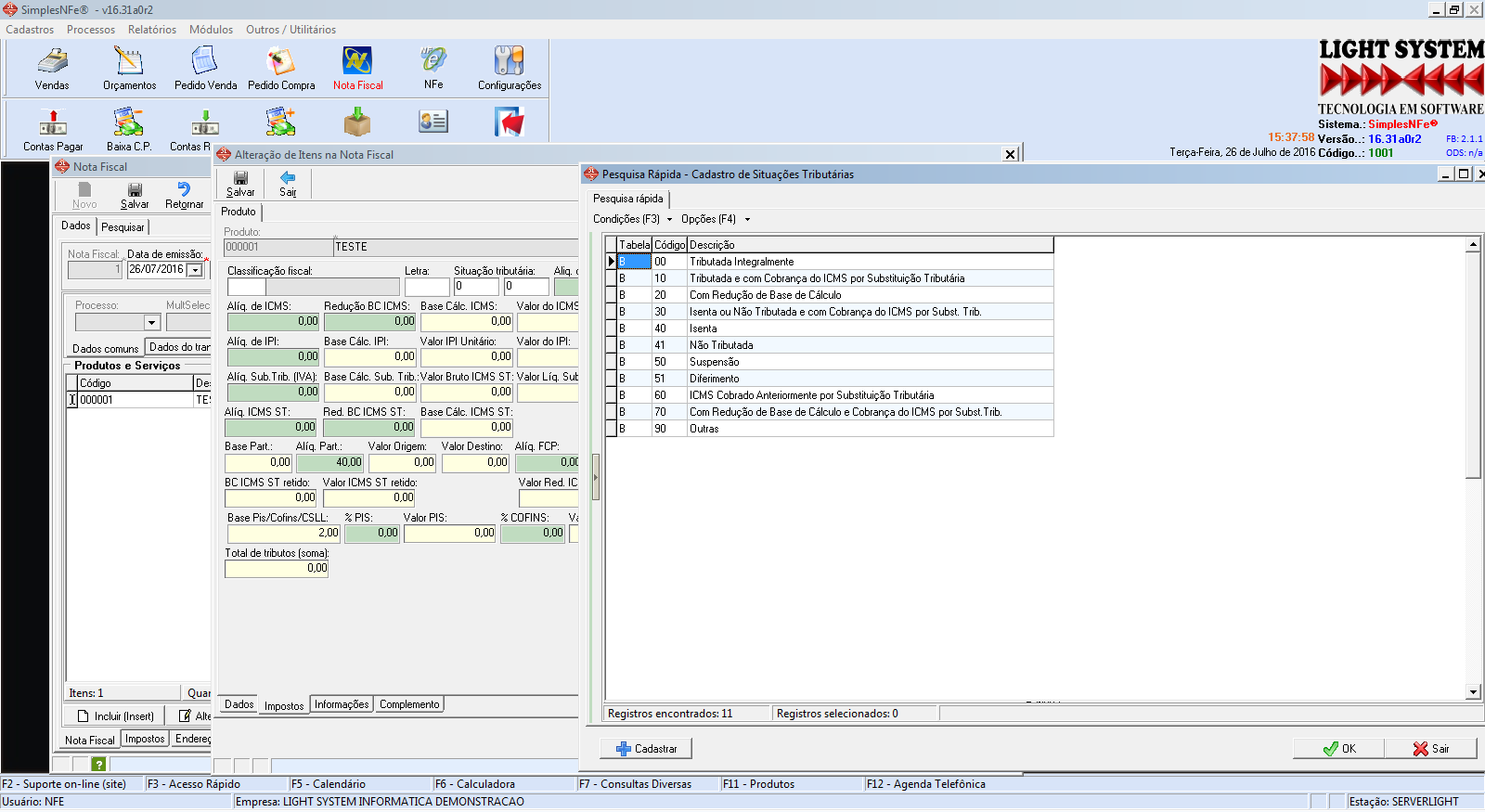Image resolution: width=1485 pixels, height=812 pixels.
Task: Open the Outros / Utilitários menu
Action: click(291, 30)
